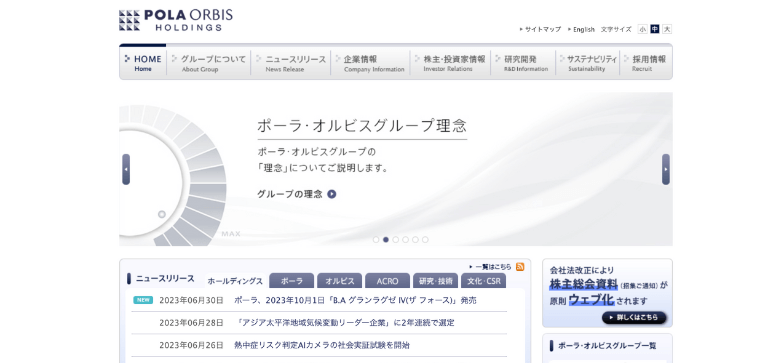Click ポーラ・オルビスグループ理念 slide heading
This screenshot has height=363, width=768.
362,125
